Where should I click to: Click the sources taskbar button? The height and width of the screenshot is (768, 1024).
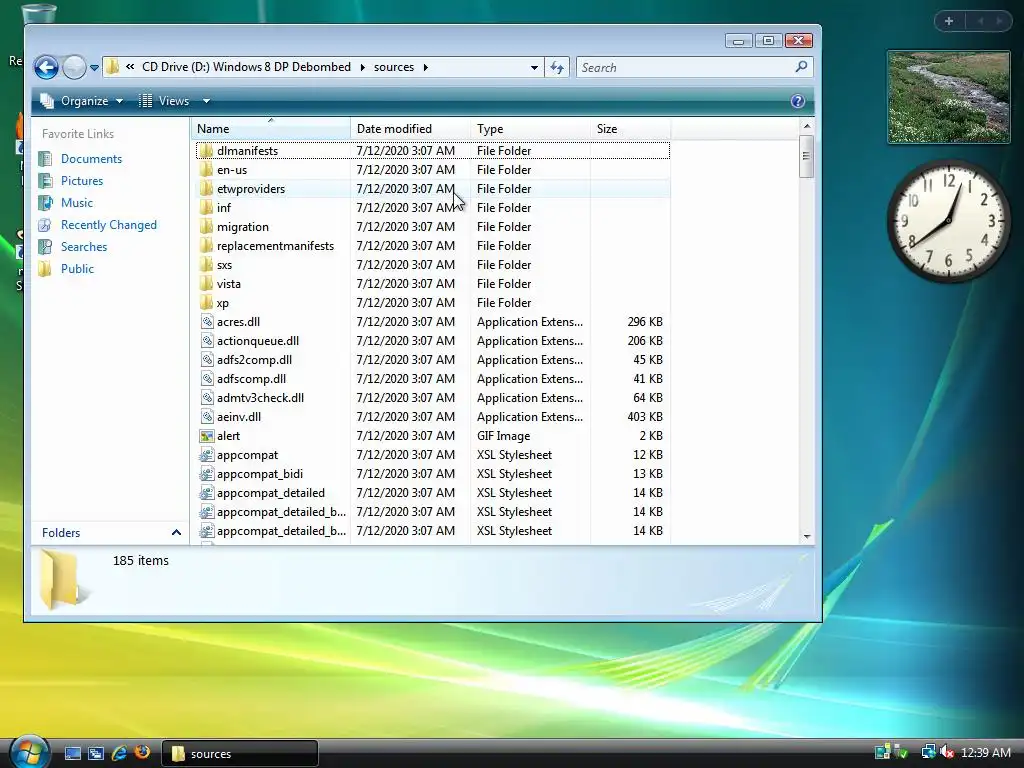[x=239, y=754]
